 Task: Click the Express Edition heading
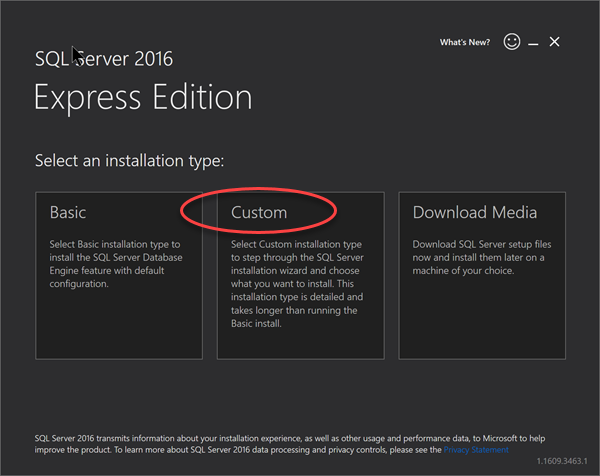[x=143, y=98]
